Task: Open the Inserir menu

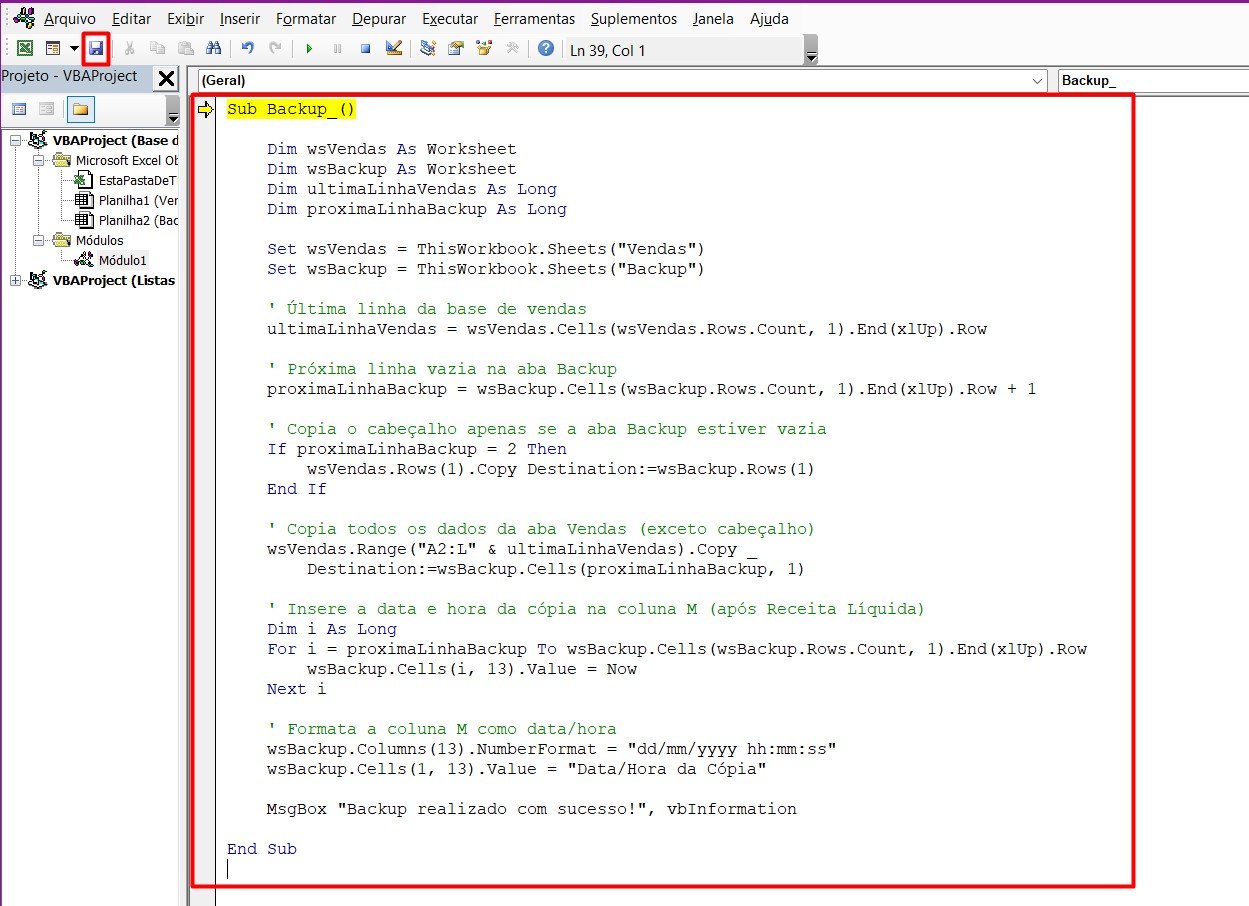Action: click(x=240, y=19)
